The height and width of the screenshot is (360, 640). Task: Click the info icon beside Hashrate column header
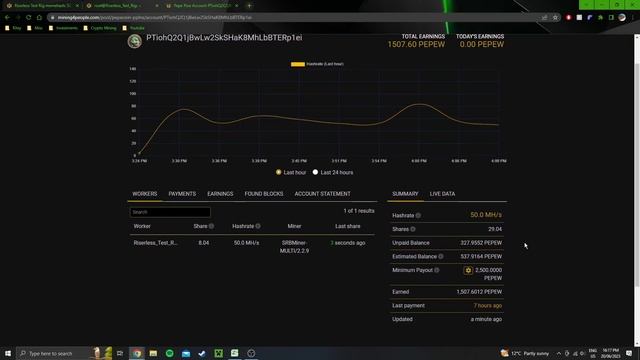[x=258, y=226]
